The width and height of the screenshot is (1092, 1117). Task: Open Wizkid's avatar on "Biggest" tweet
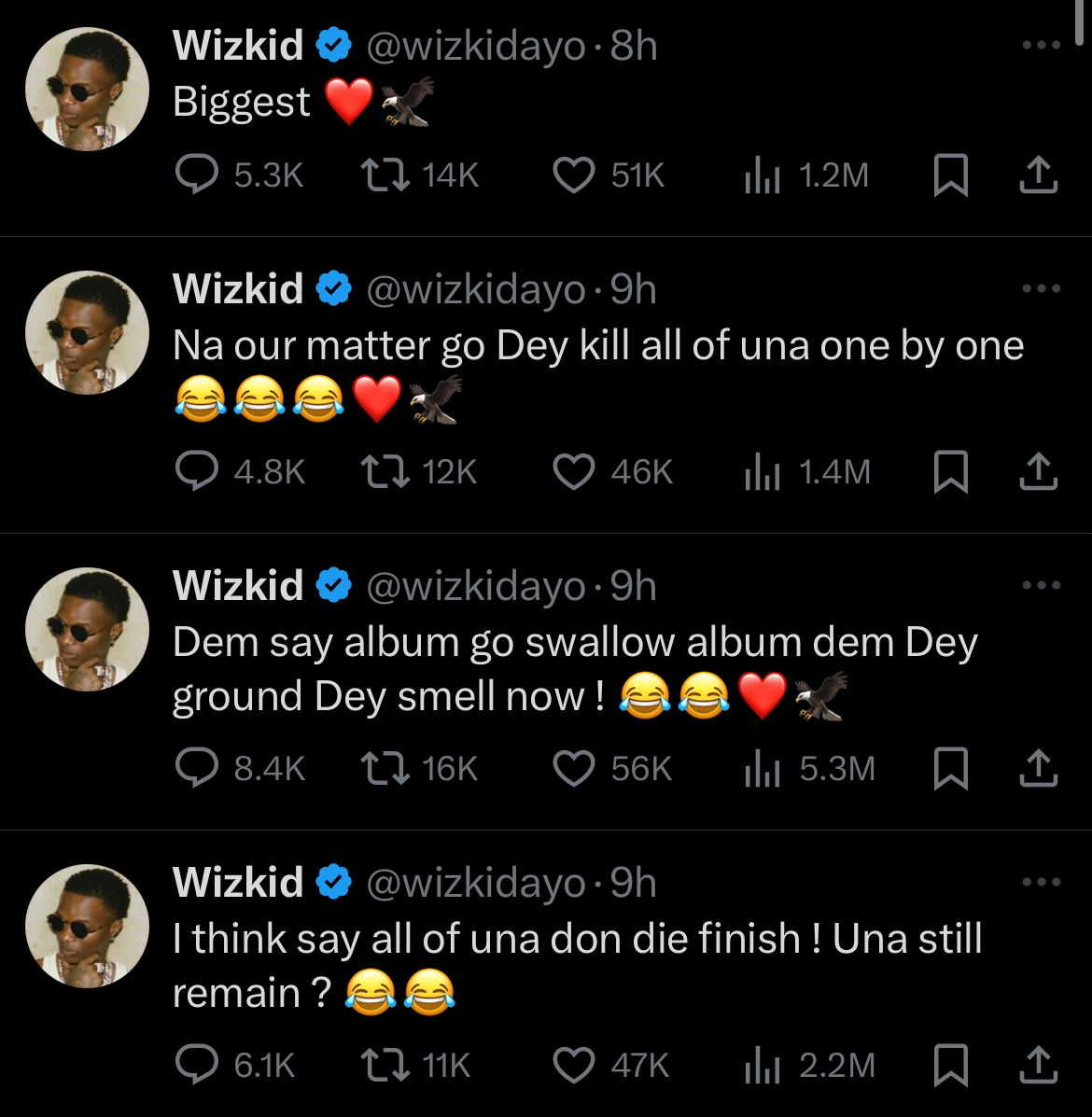87,89
